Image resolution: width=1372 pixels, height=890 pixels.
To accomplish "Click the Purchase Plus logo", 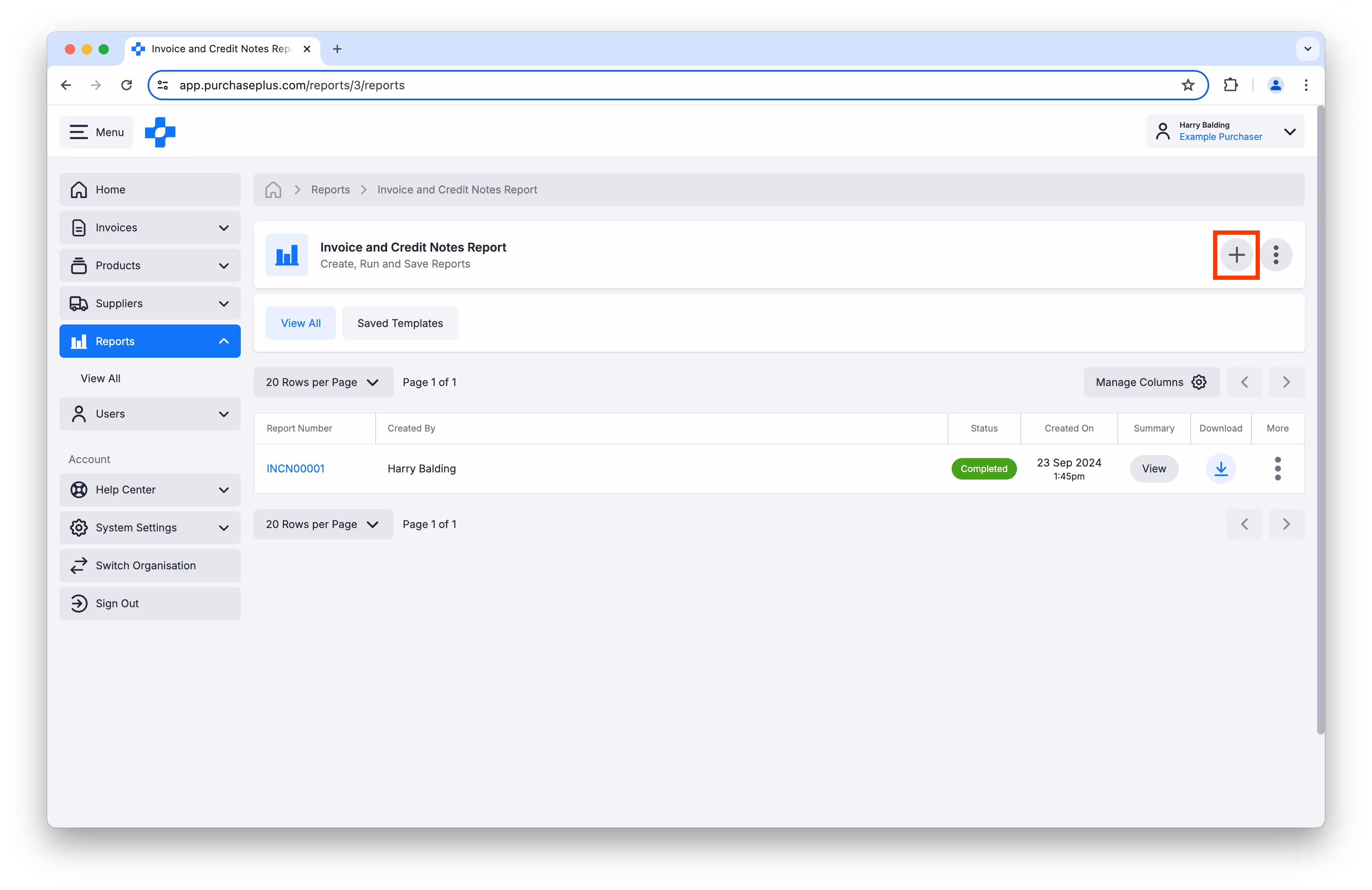I will pos(160,132).
